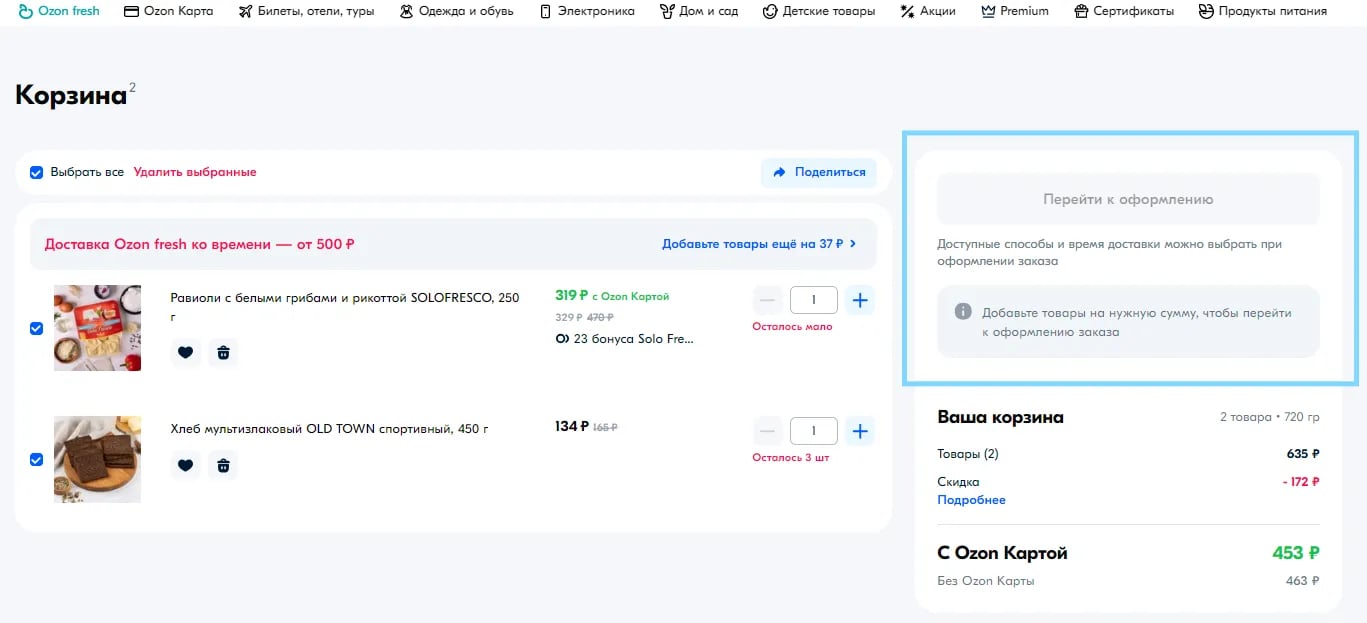The image size is (1367, 623).
Task: Click Доставка Ozon fresh ко времени banner text
Action: pyautogui.click(x=199, y=244)
